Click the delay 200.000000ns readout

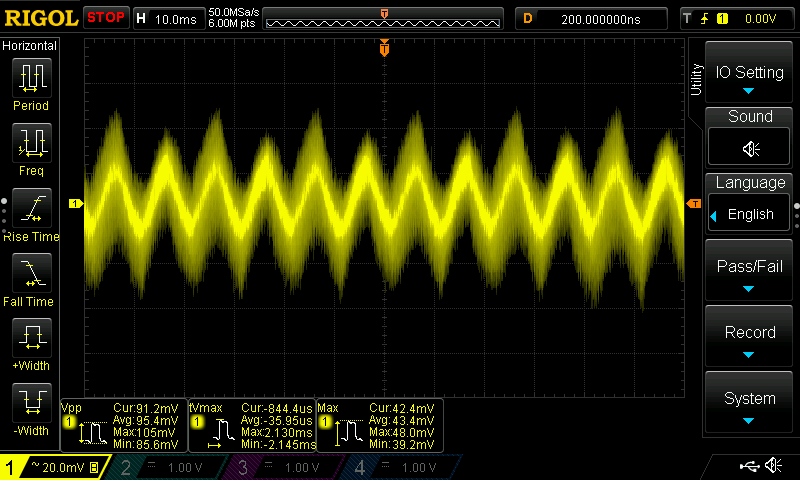601,19
